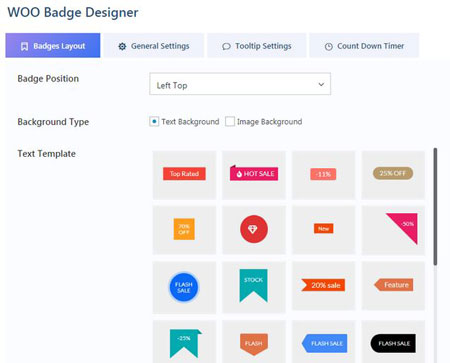The height and width of the screenshot is (363, 450).
Task: Click the gear icon beside General Settings
Action: tap(122, 46)
